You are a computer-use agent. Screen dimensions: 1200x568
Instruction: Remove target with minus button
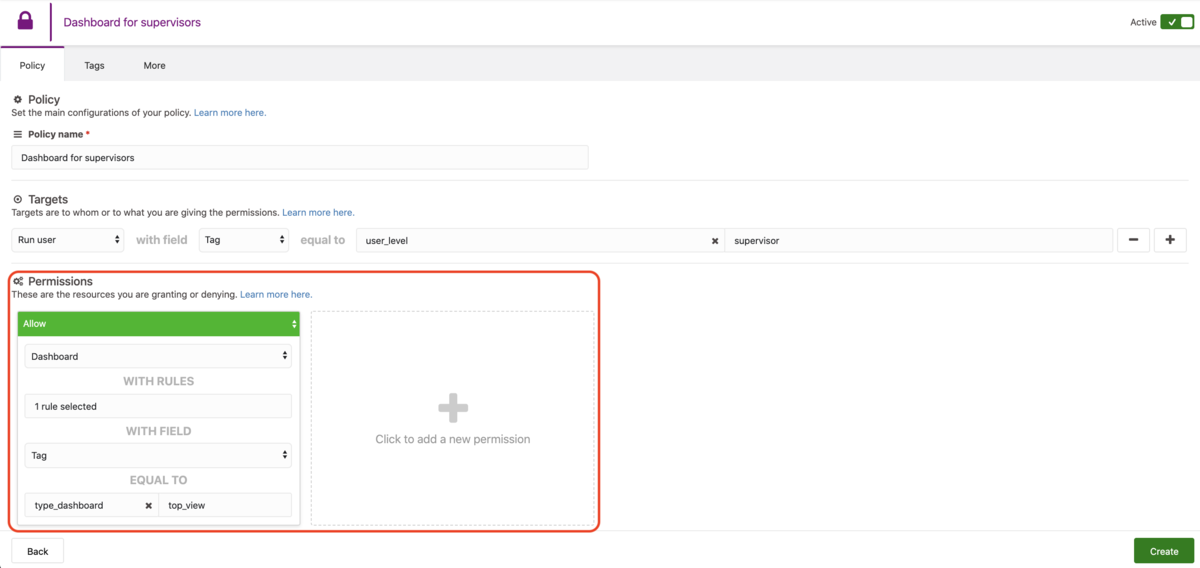pos(1133,240)
